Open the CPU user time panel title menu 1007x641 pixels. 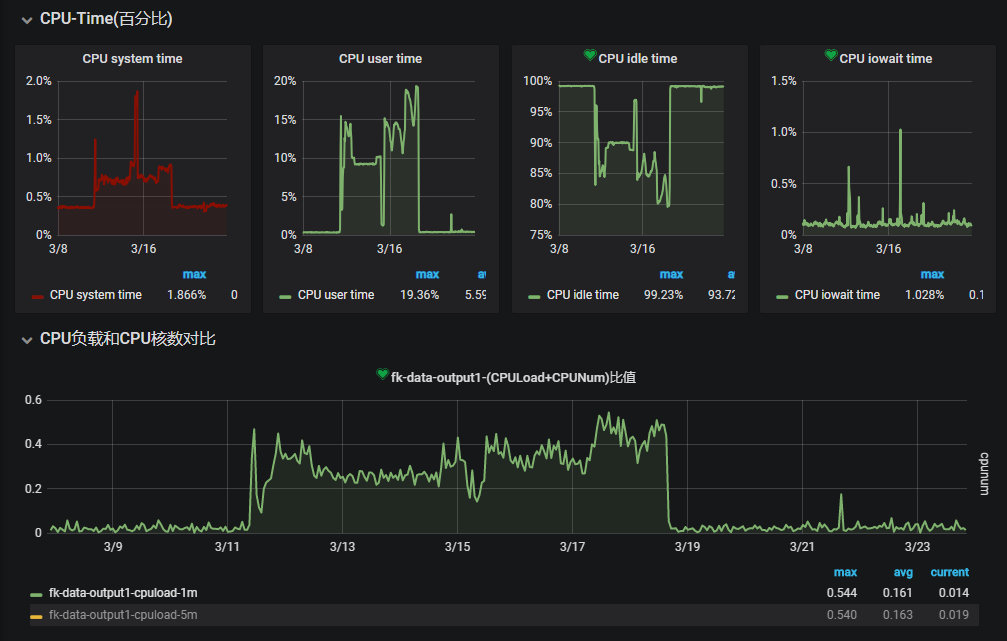[380, 59]
